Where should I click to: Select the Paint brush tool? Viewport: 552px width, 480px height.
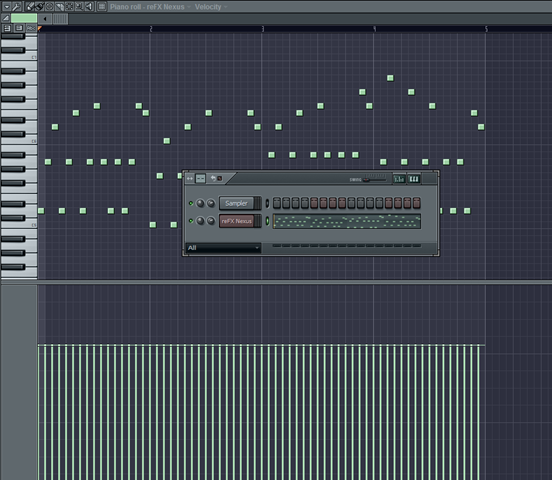pos(39,6)
